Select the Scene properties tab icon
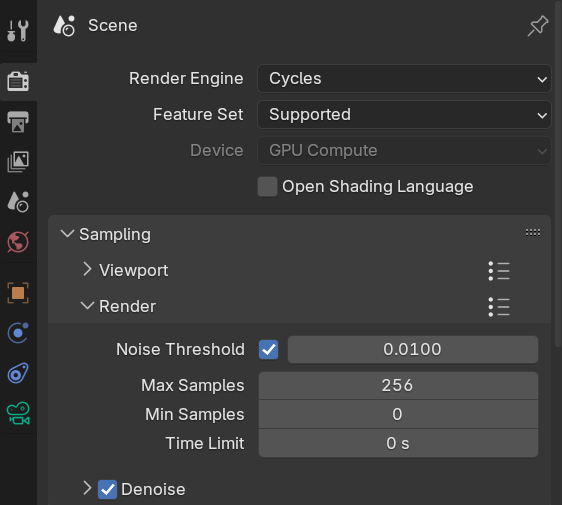This screenshot has height=505, width=562. 18,202
